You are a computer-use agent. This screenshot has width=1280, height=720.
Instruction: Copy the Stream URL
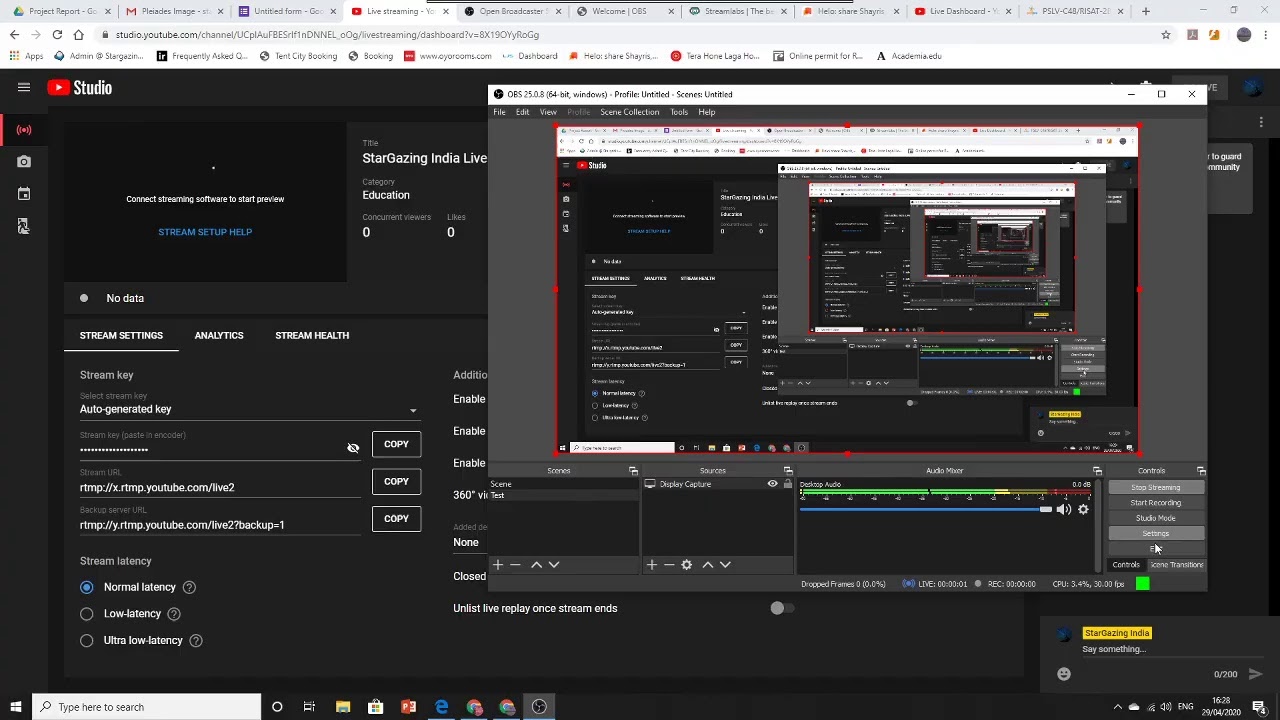click(x=396, y=481)
